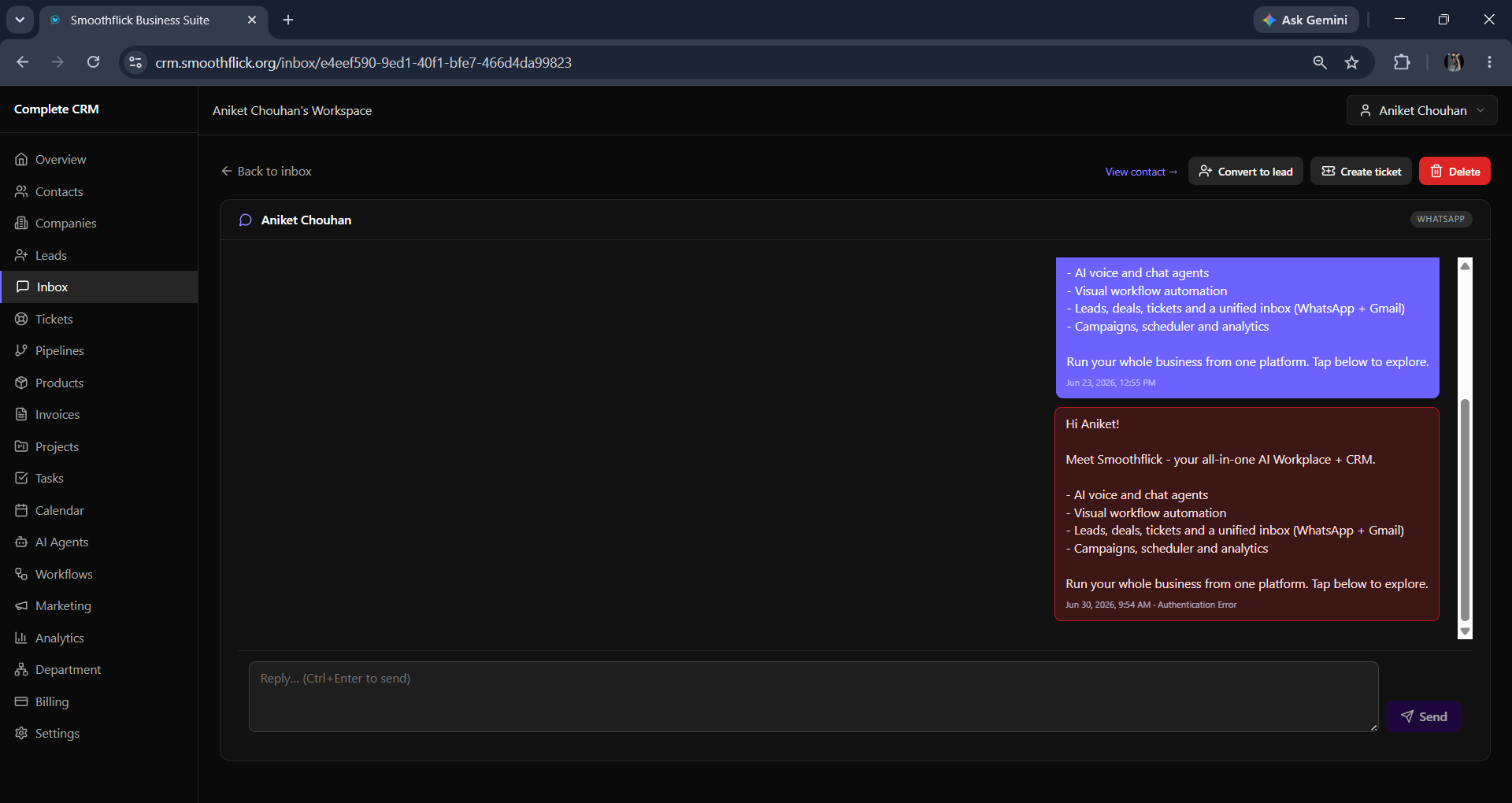Click the Department org-chart icon
This screenshot has width=1512, height=803.
coord(21,669)
